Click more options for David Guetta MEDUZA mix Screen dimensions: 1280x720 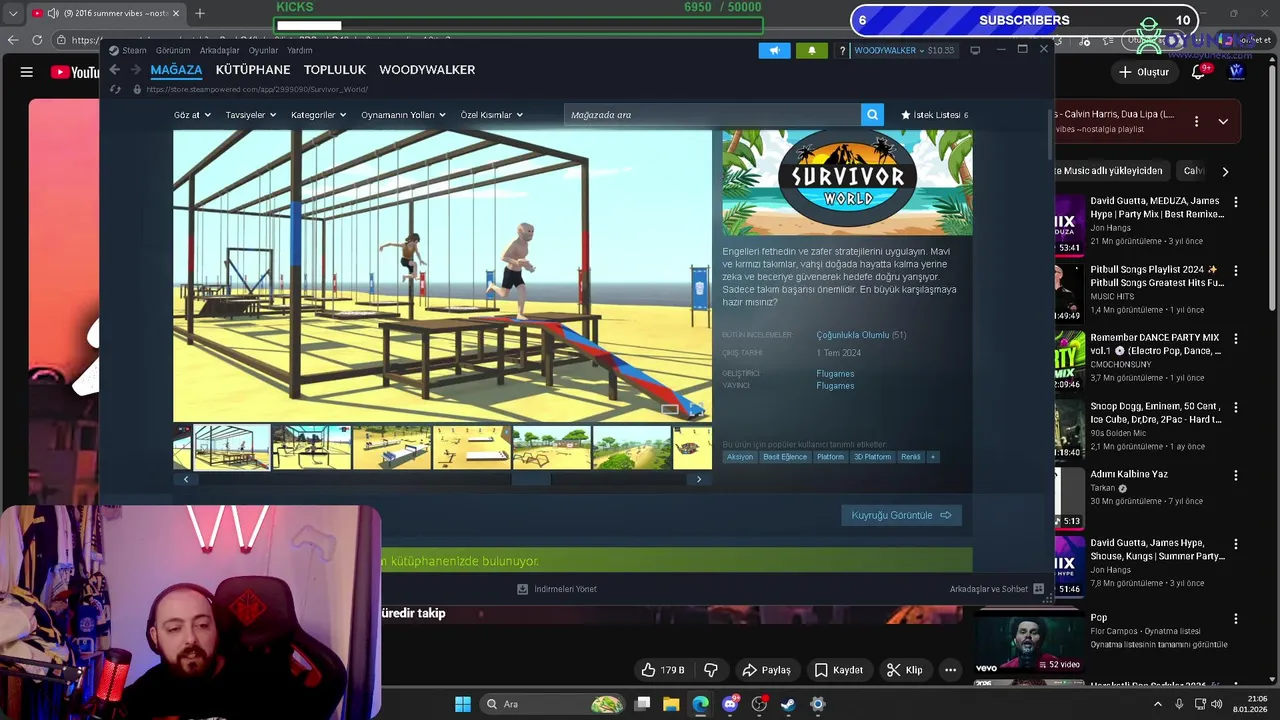1236,202
